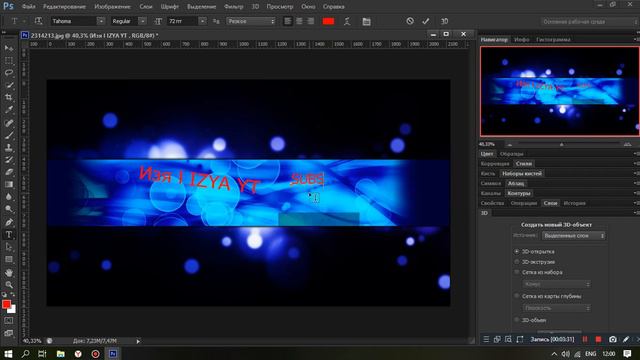Select the 3D-экструзия radio option

(x=517, y=262)
